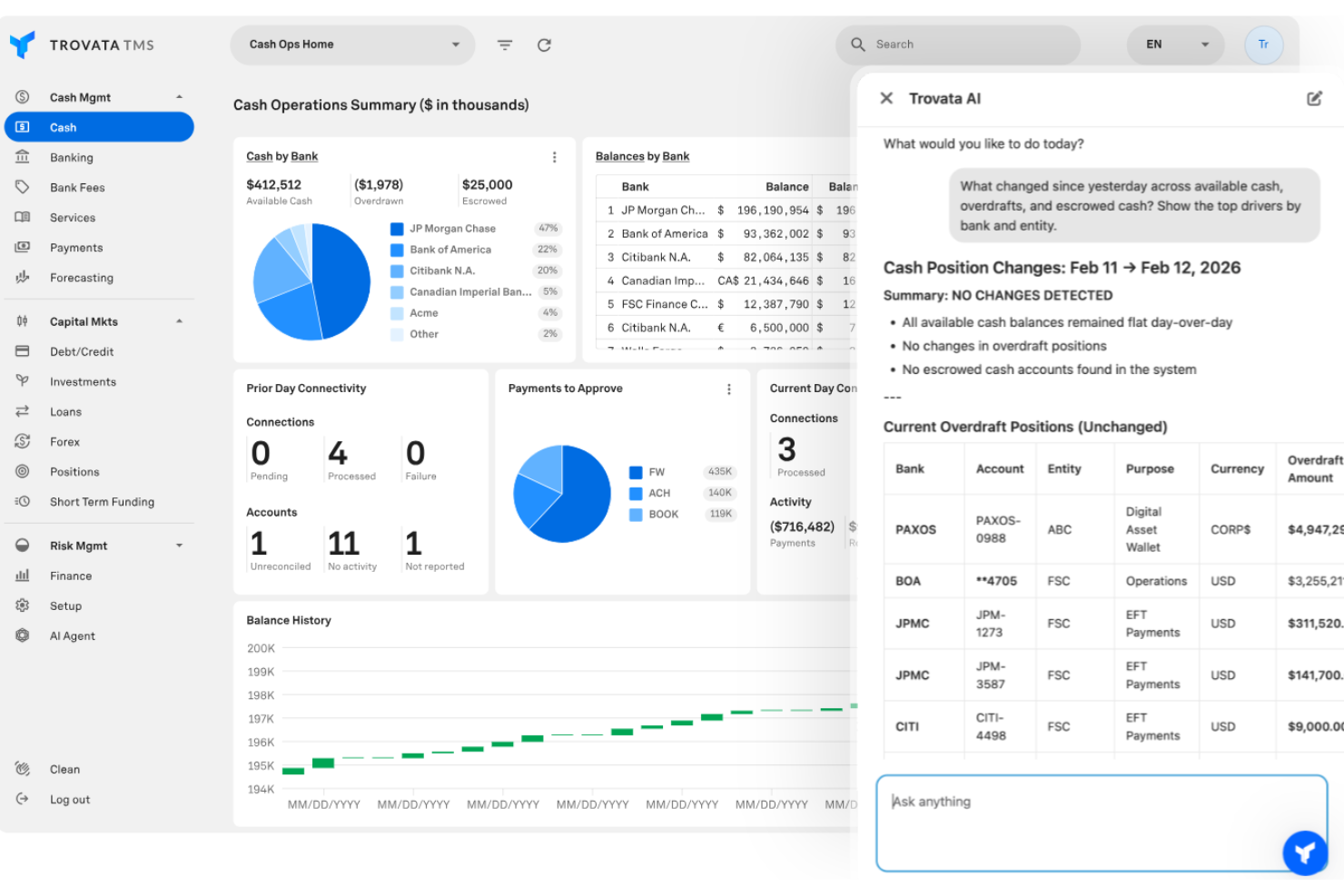Click the Clean sidebar icon

click(23, 769)
